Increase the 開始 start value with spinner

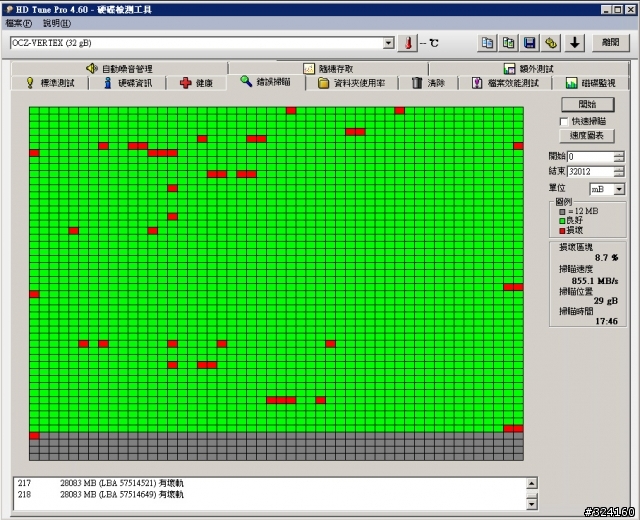pyautogui.click(x=619, y=153)
